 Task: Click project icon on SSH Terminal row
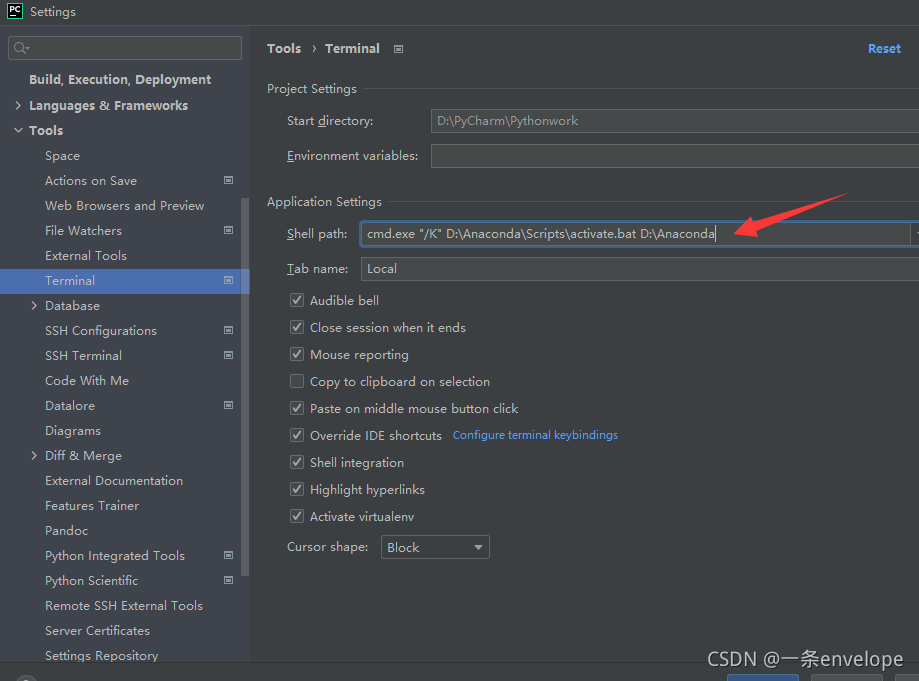(x=229, y=355)
